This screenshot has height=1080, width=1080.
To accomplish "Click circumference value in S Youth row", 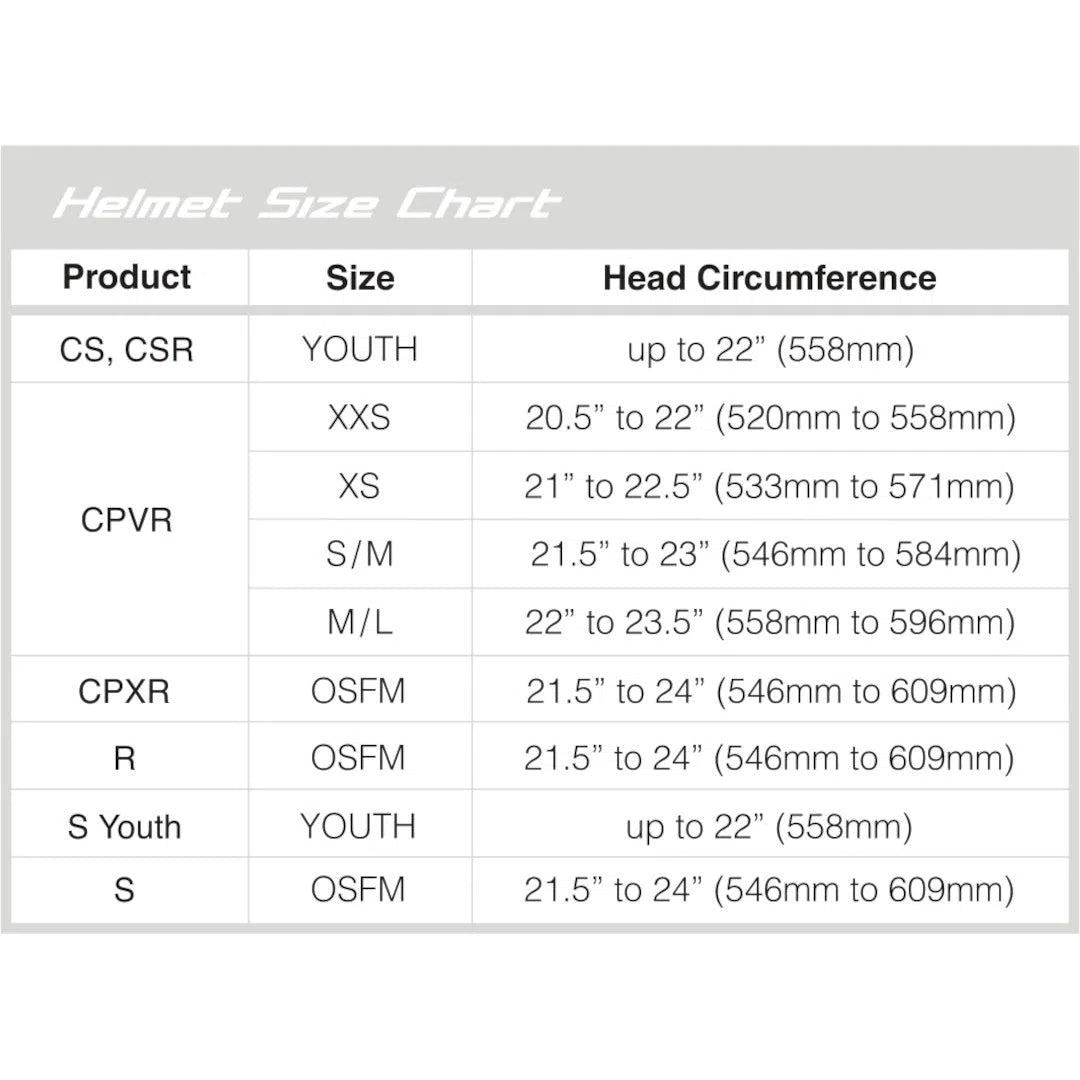I will pos(769,827).
